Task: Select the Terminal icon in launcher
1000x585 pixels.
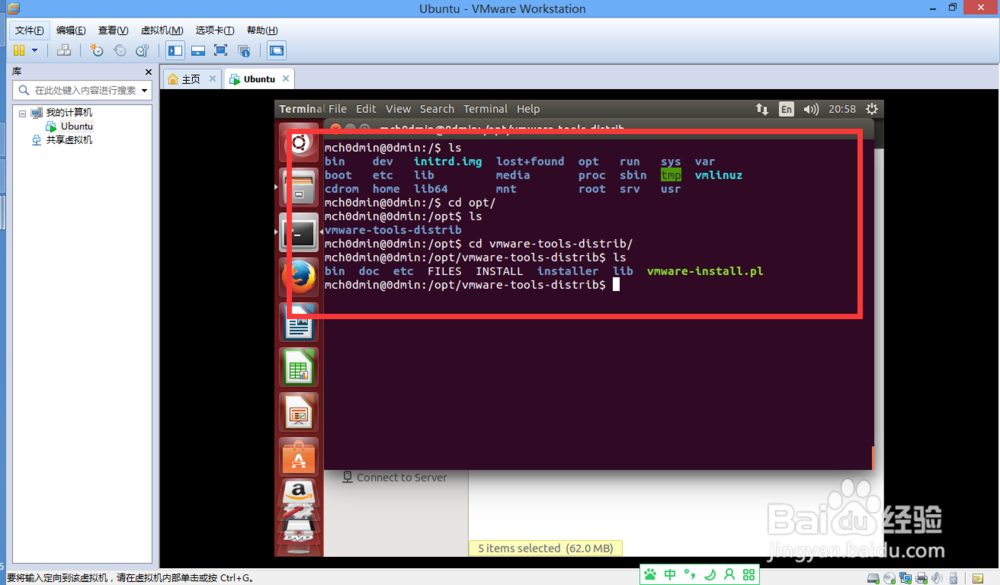Action: [299, 233]
